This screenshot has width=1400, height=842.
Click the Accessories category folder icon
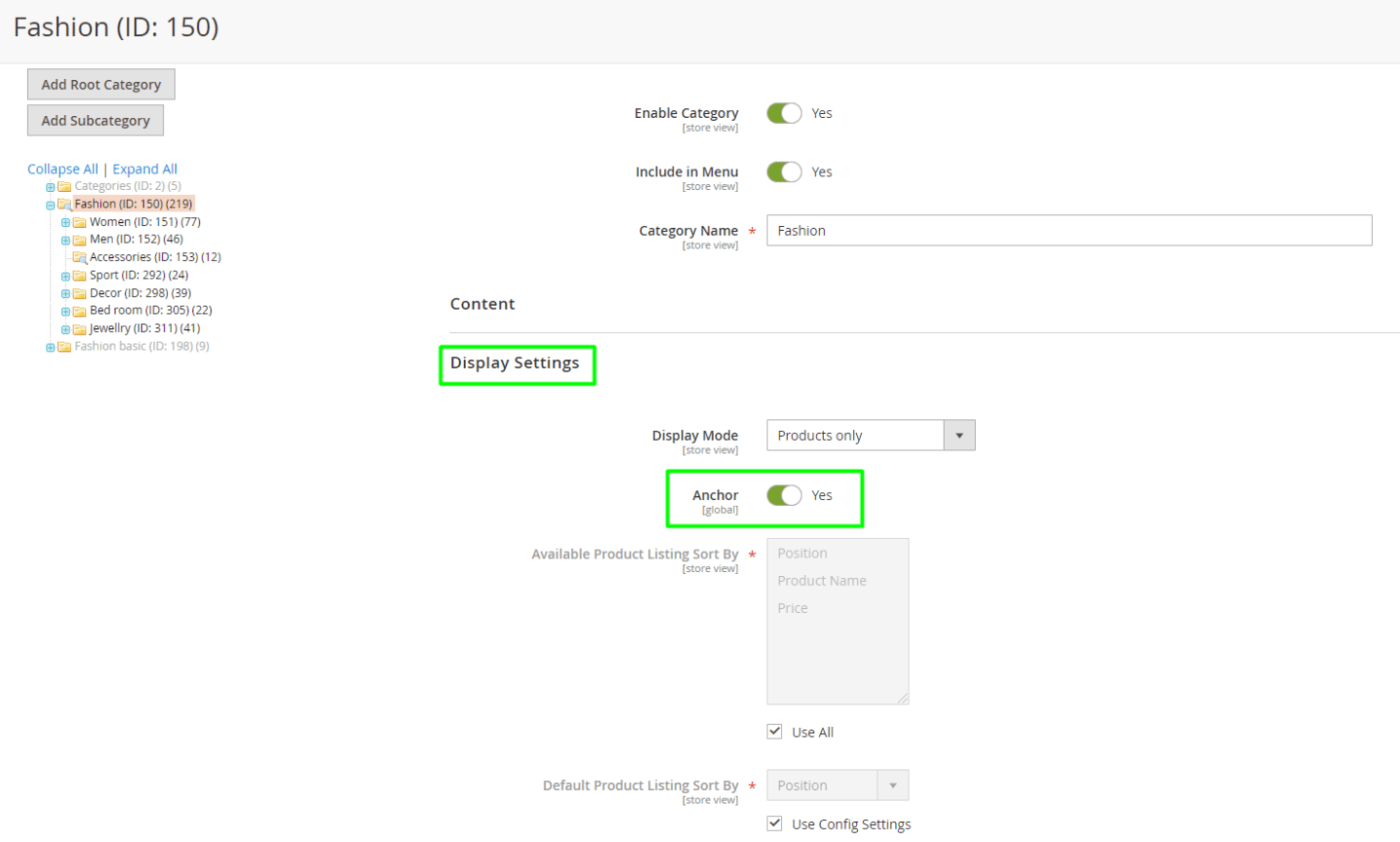click(80, 257)
